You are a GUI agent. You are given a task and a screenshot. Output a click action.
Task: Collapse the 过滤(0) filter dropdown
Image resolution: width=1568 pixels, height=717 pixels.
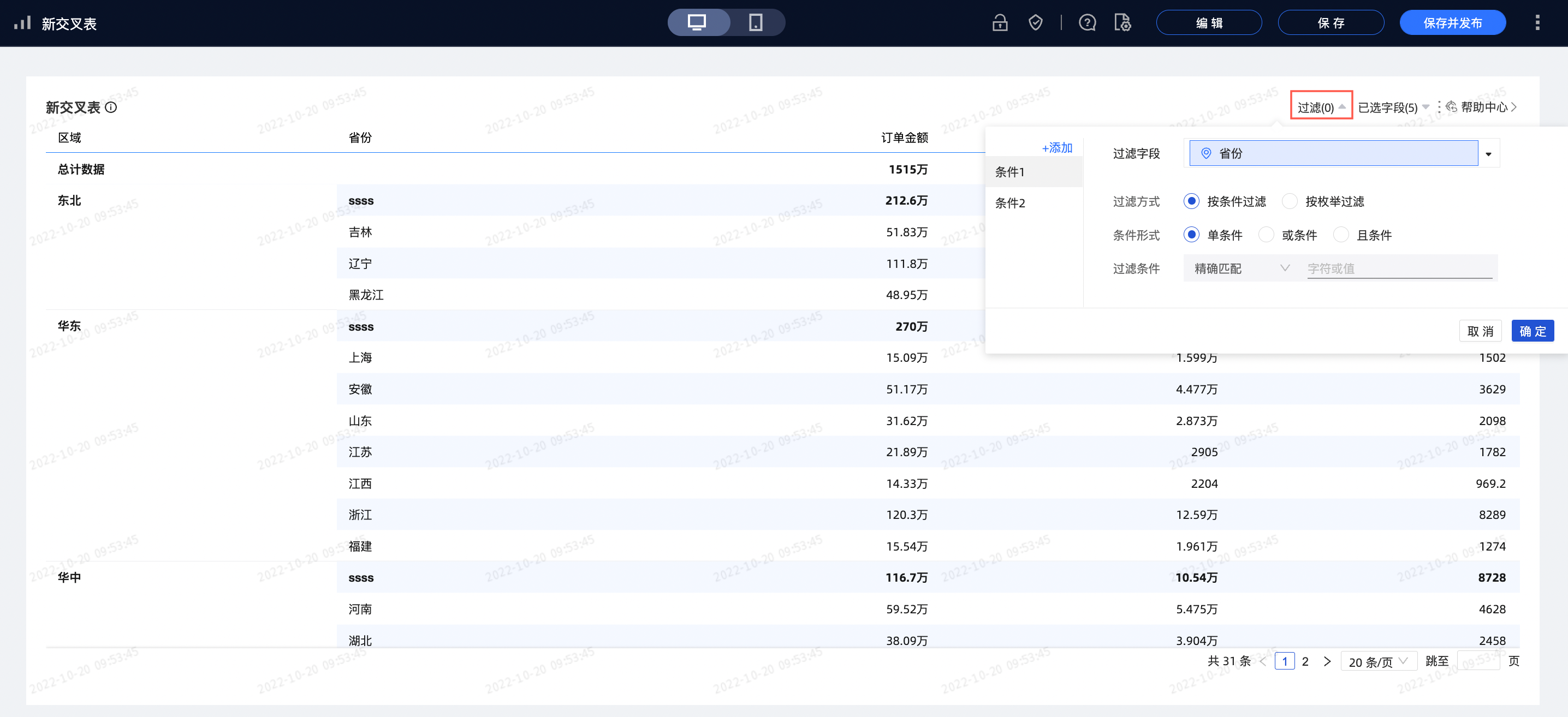1321,107
